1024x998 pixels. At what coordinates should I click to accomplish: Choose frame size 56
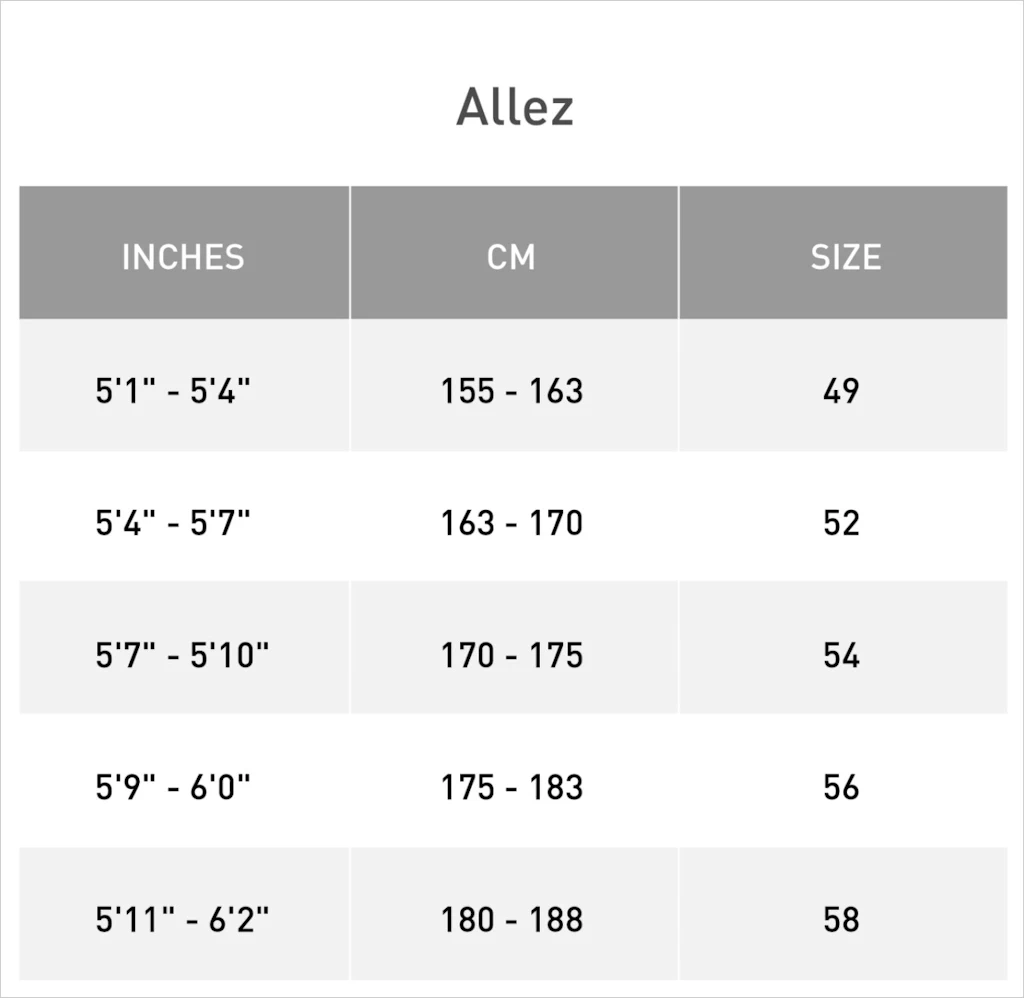[843, 781]
